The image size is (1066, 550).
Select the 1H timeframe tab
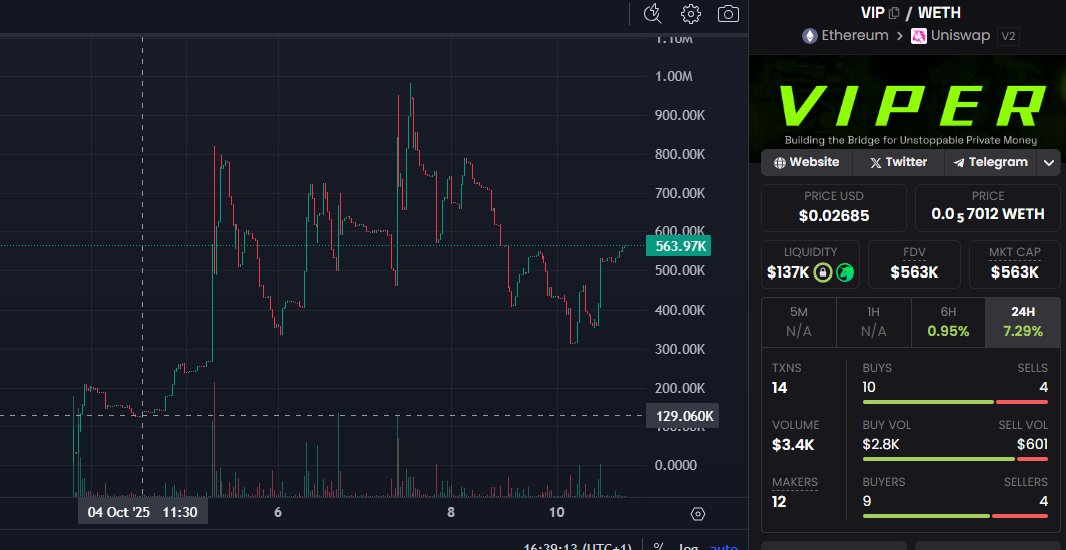point(874,322)
